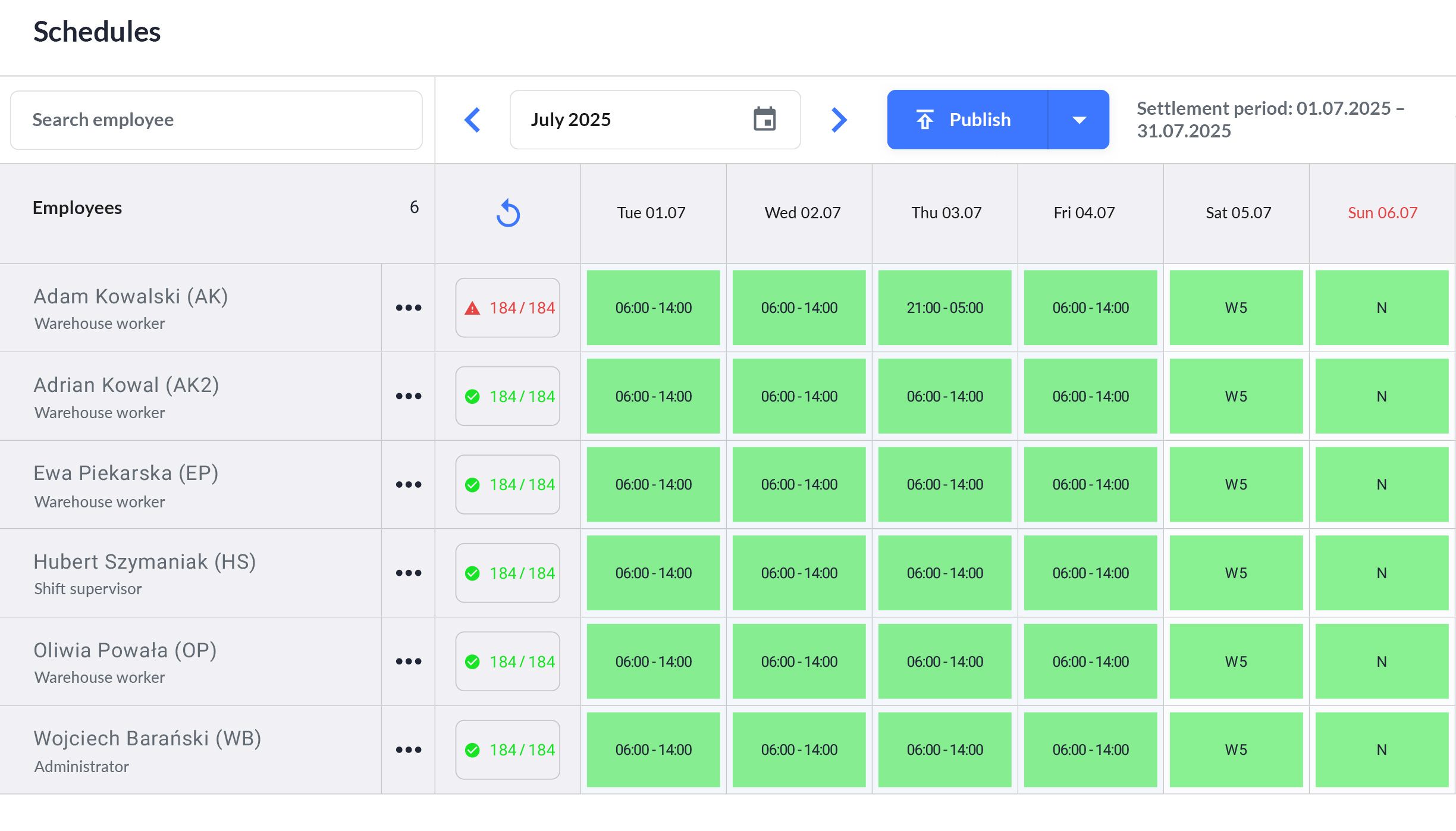Viewport: 1456px width, 831px height.
Task: Select the Sun 06.07 column header
Action: (1382, 213)
